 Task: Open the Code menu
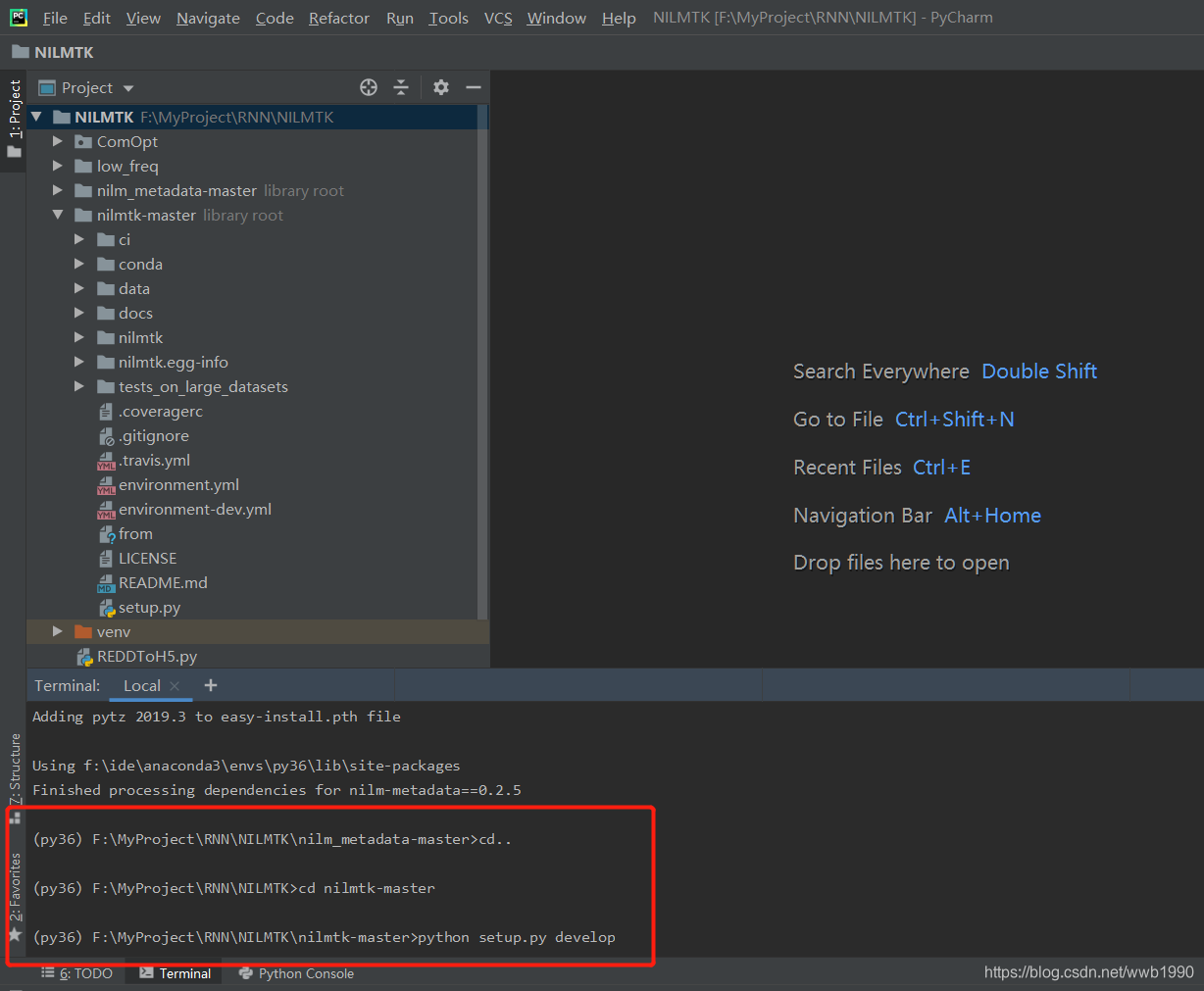275,18
